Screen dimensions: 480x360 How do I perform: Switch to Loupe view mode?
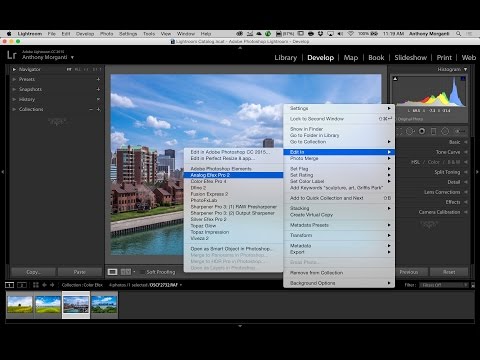coord(113,272)
